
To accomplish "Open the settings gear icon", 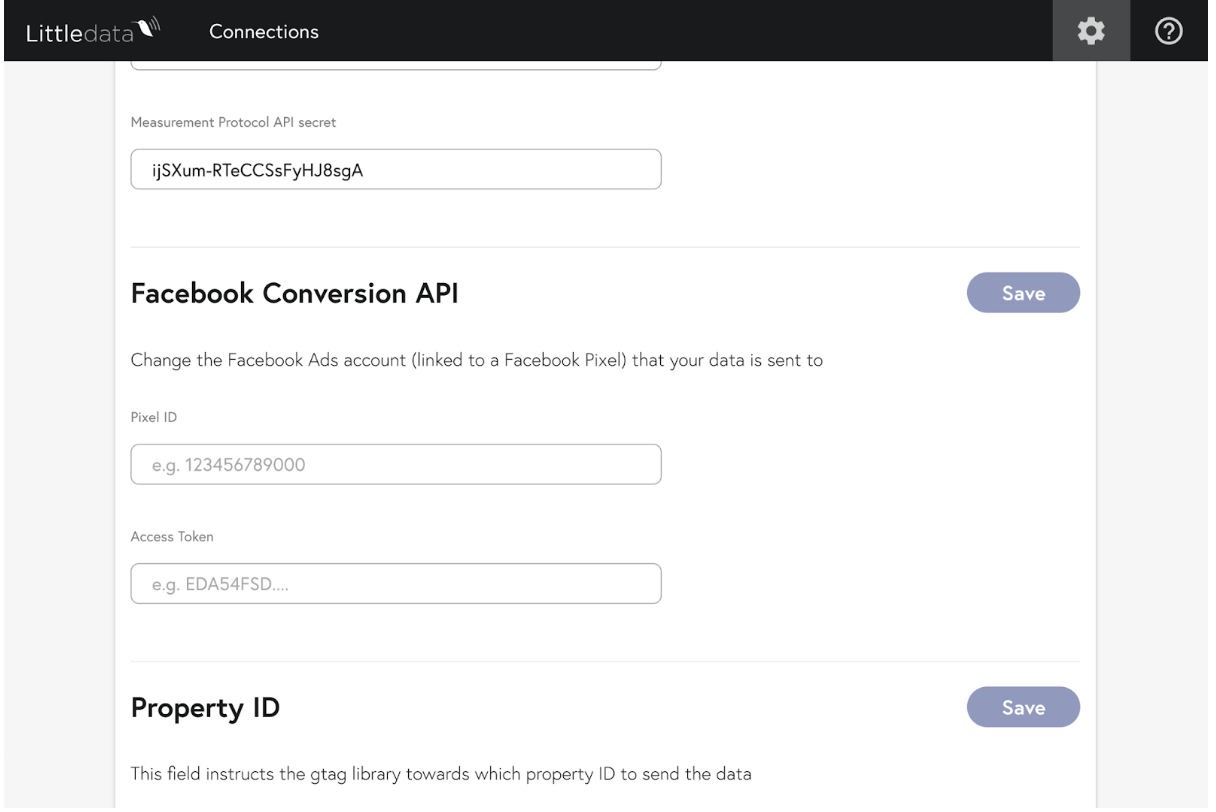I will tap(1089, 31).
